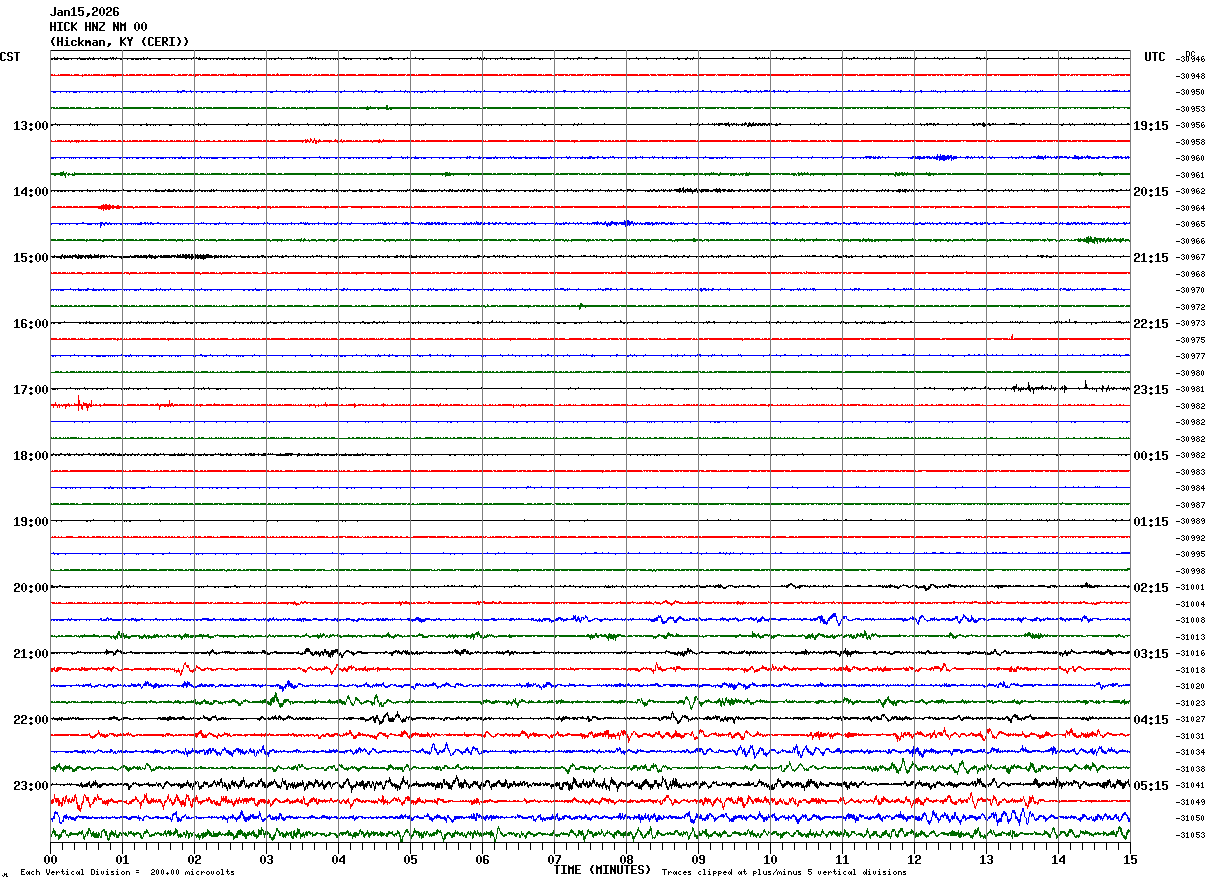Select the station code "HICK HNZ NM 00"
Viewport: 1210px width, 886px height.
point(98,27)
